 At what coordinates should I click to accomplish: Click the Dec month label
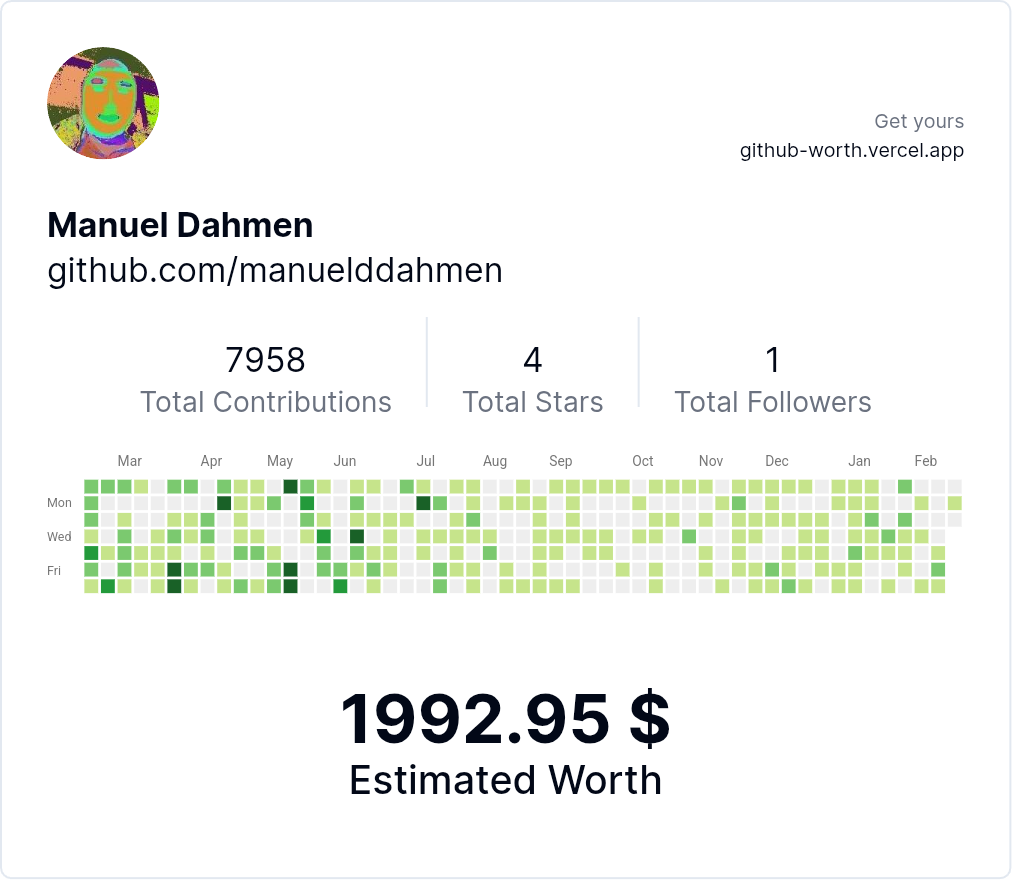[776, 461]
